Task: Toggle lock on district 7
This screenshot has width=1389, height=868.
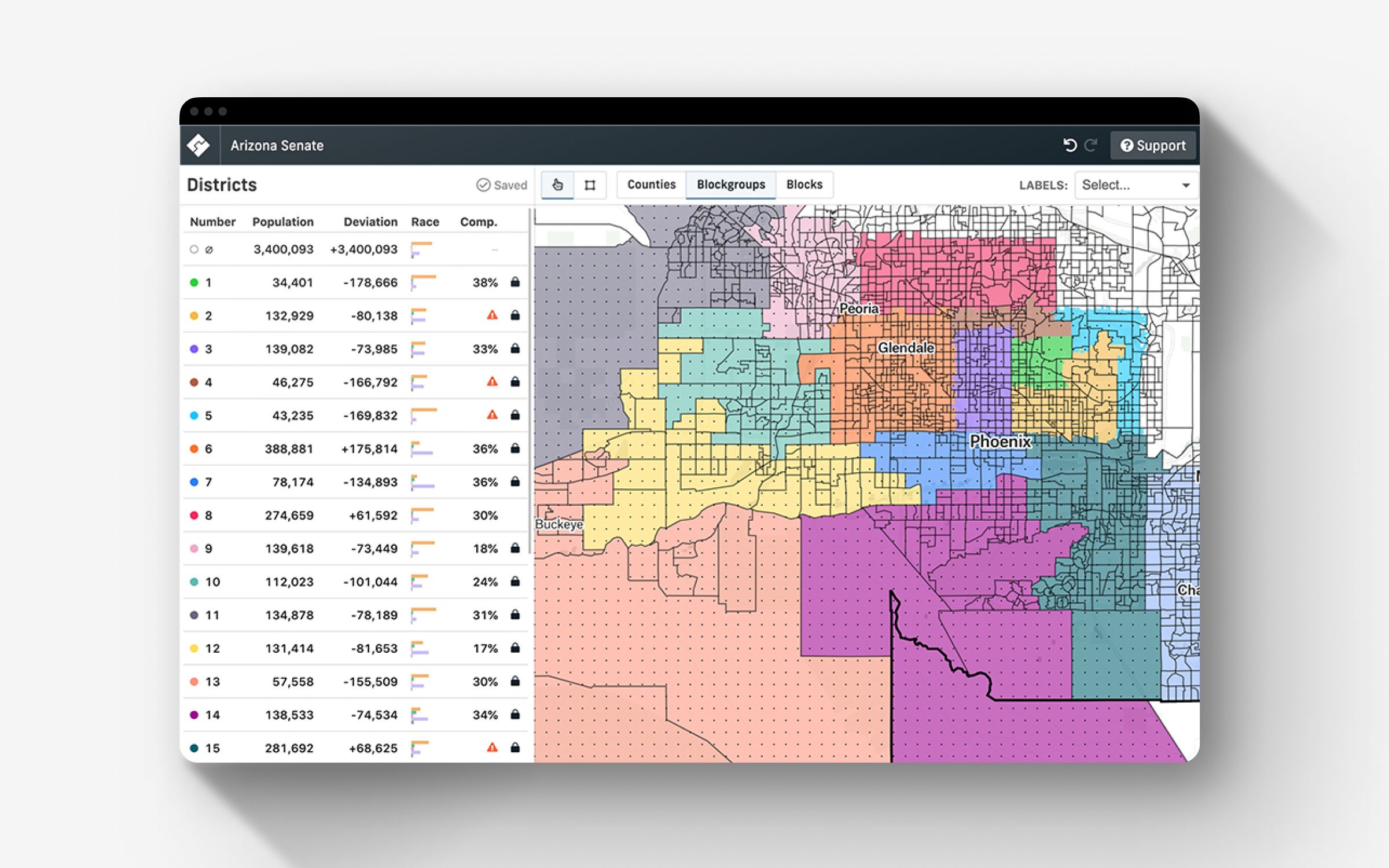Action: pos(515,482)
